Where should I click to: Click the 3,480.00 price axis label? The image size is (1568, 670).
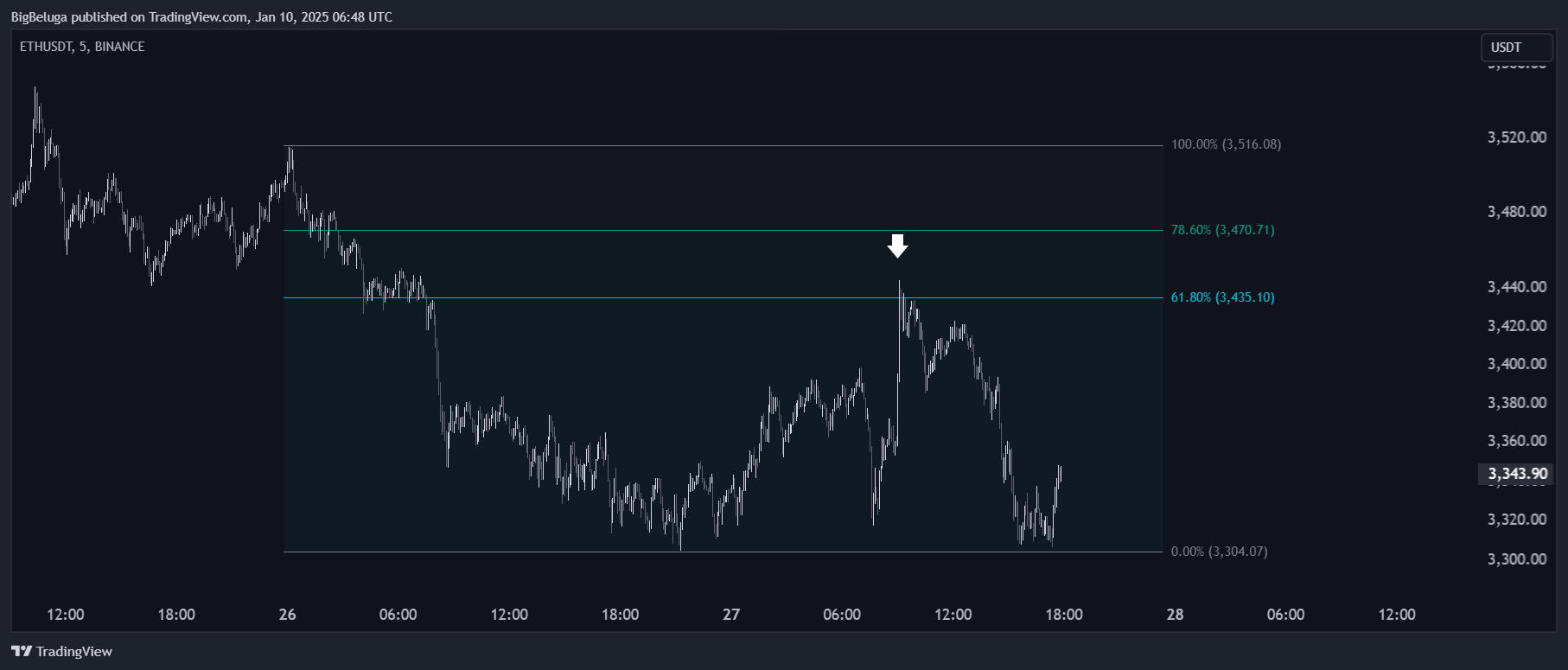(1517, 212)
